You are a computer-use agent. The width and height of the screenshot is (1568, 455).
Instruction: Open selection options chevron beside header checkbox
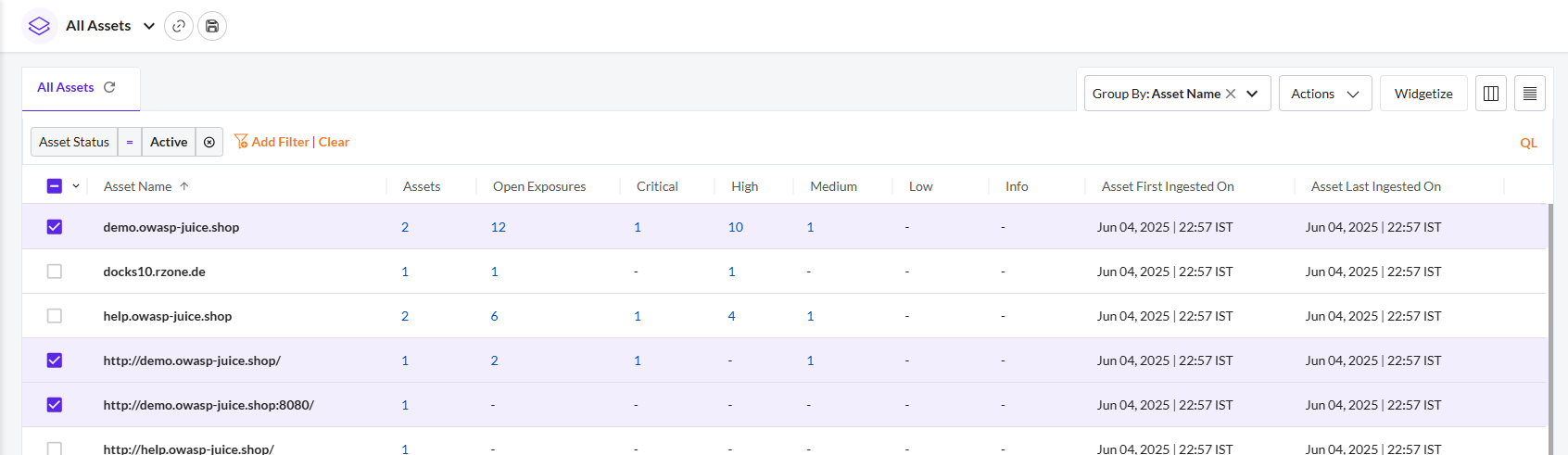pyautogui.click(x=76, y=186)
